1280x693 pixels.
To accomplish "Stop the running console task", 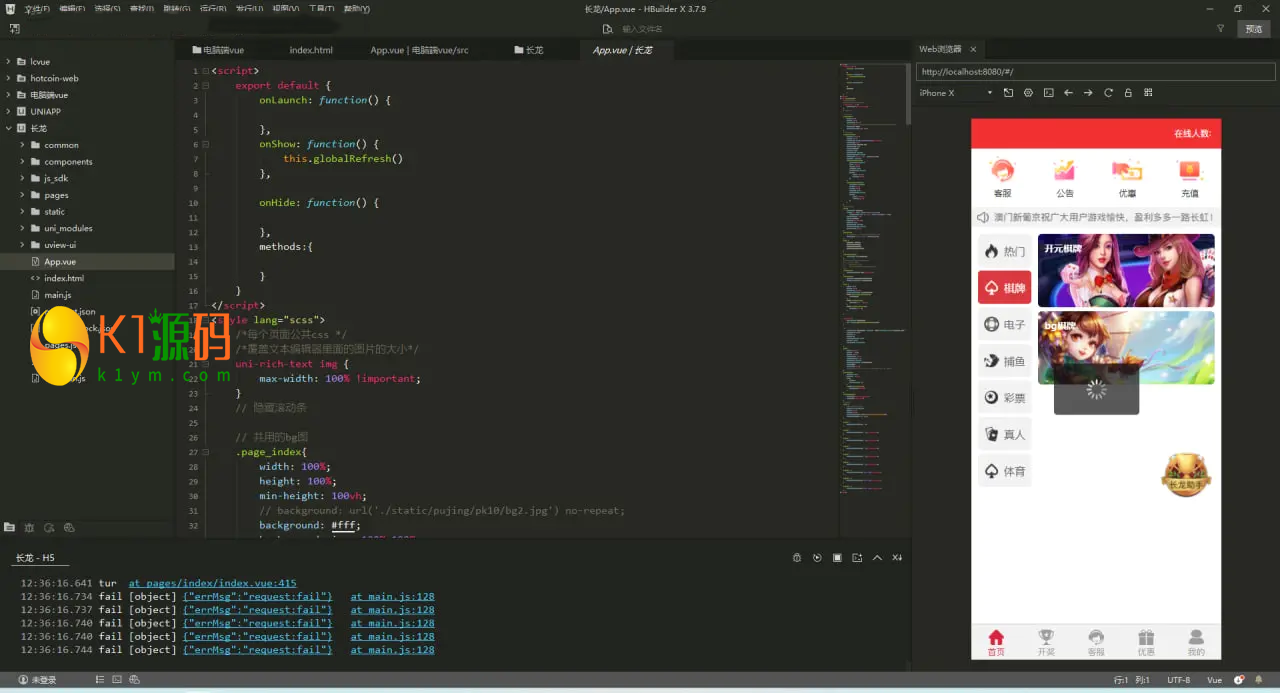I will 837,558.
